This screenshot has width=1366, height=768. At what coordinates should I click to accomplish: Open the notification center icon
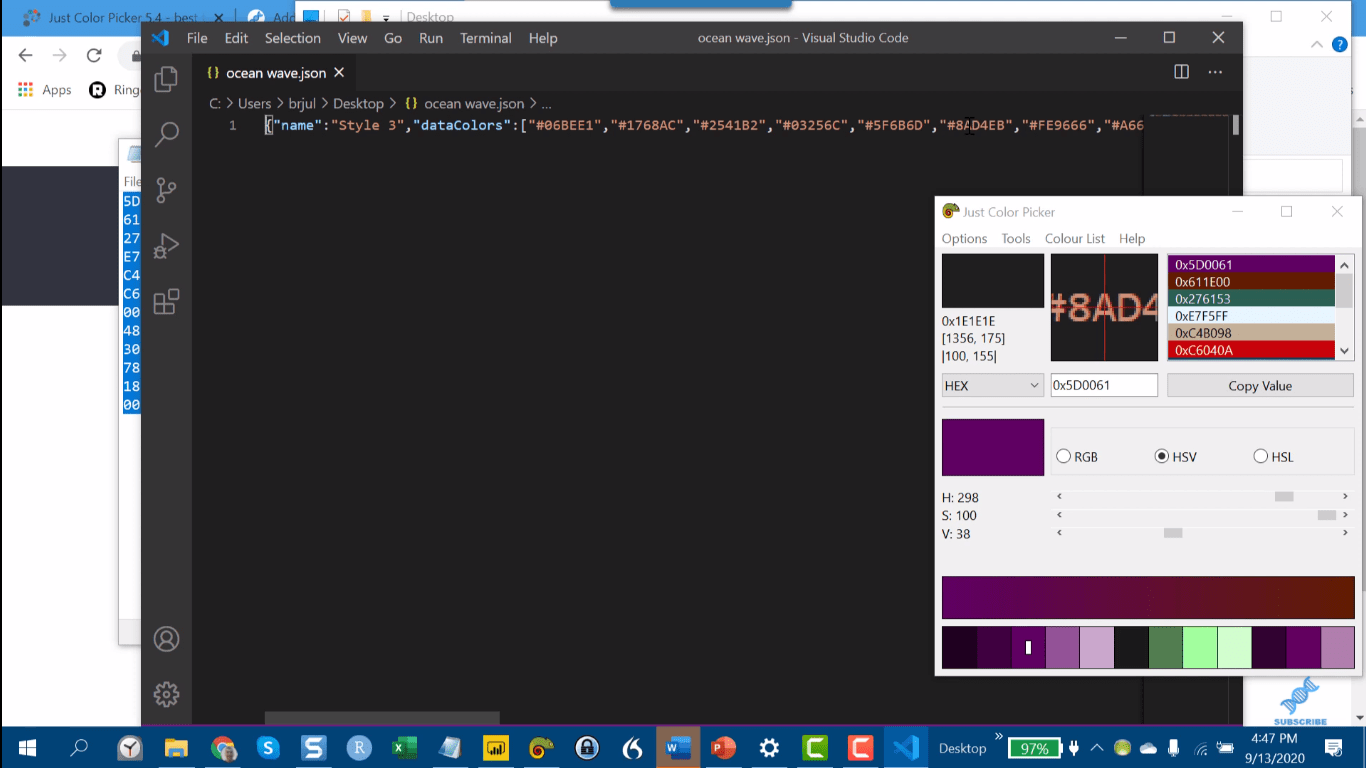1333,748
